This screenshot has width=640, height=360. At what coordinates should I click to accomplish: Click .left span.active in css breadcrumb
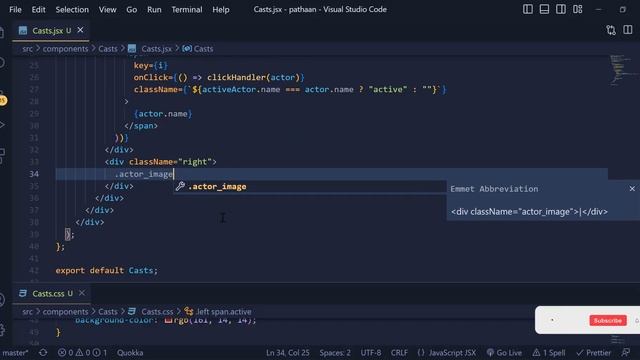point(224,311)
